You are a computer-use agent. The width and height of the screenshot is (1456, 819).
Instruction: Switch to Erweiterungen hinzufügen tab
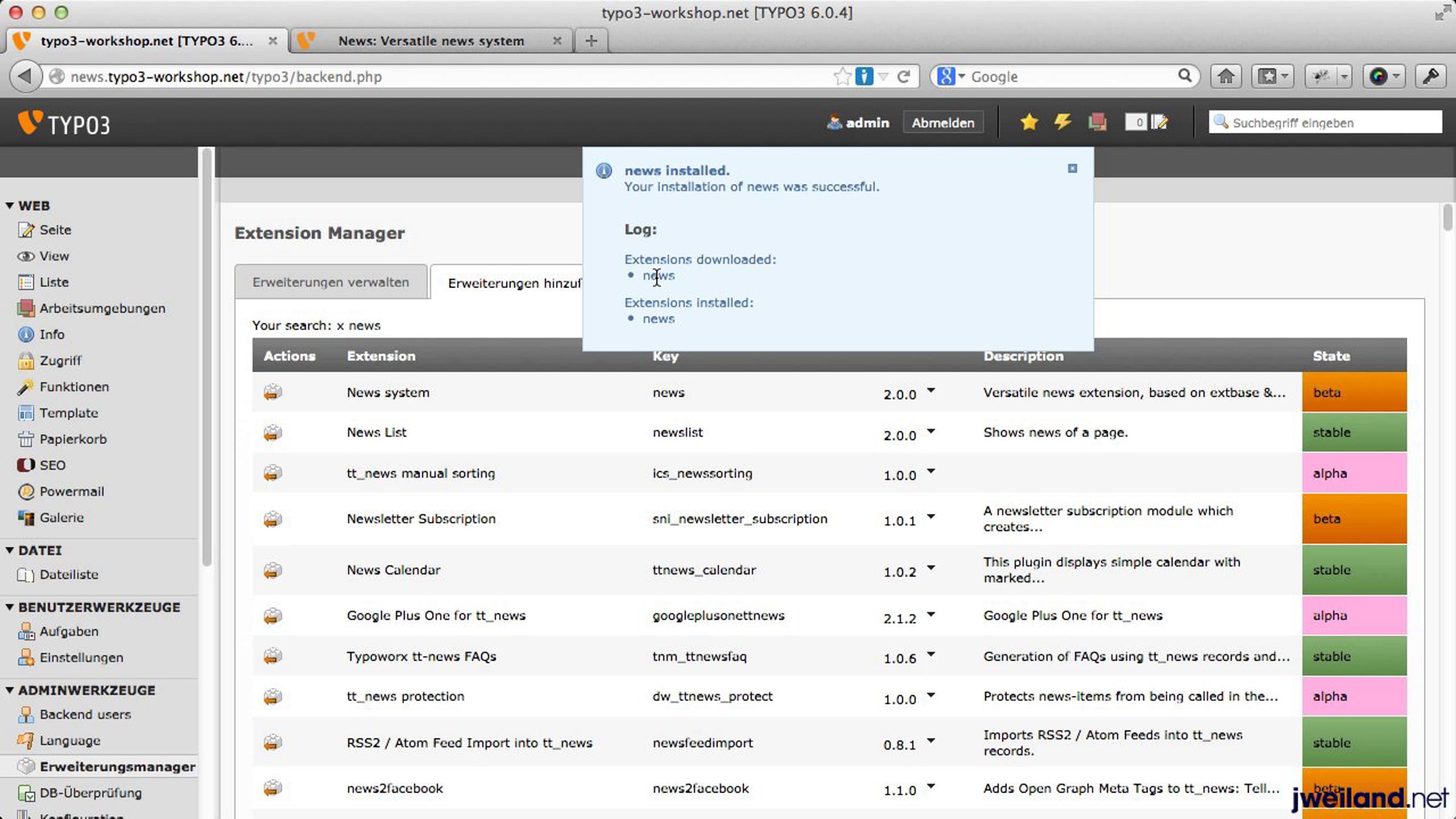(x=507, y=283)
